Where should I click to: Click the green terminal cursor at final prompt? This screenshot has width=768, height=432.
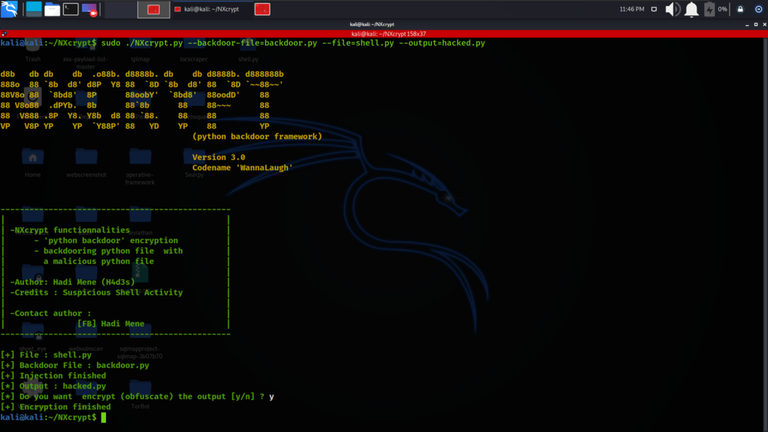103,417
